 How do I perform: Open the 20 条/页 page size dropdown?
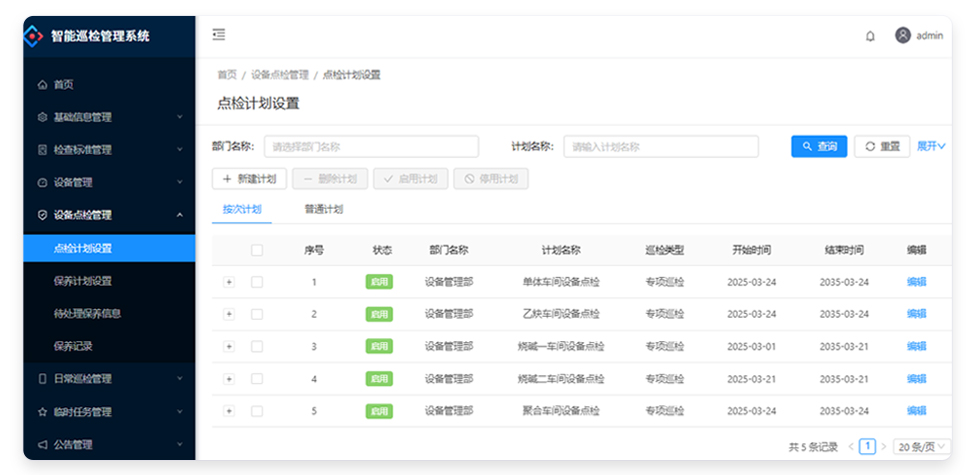[920, 447]
